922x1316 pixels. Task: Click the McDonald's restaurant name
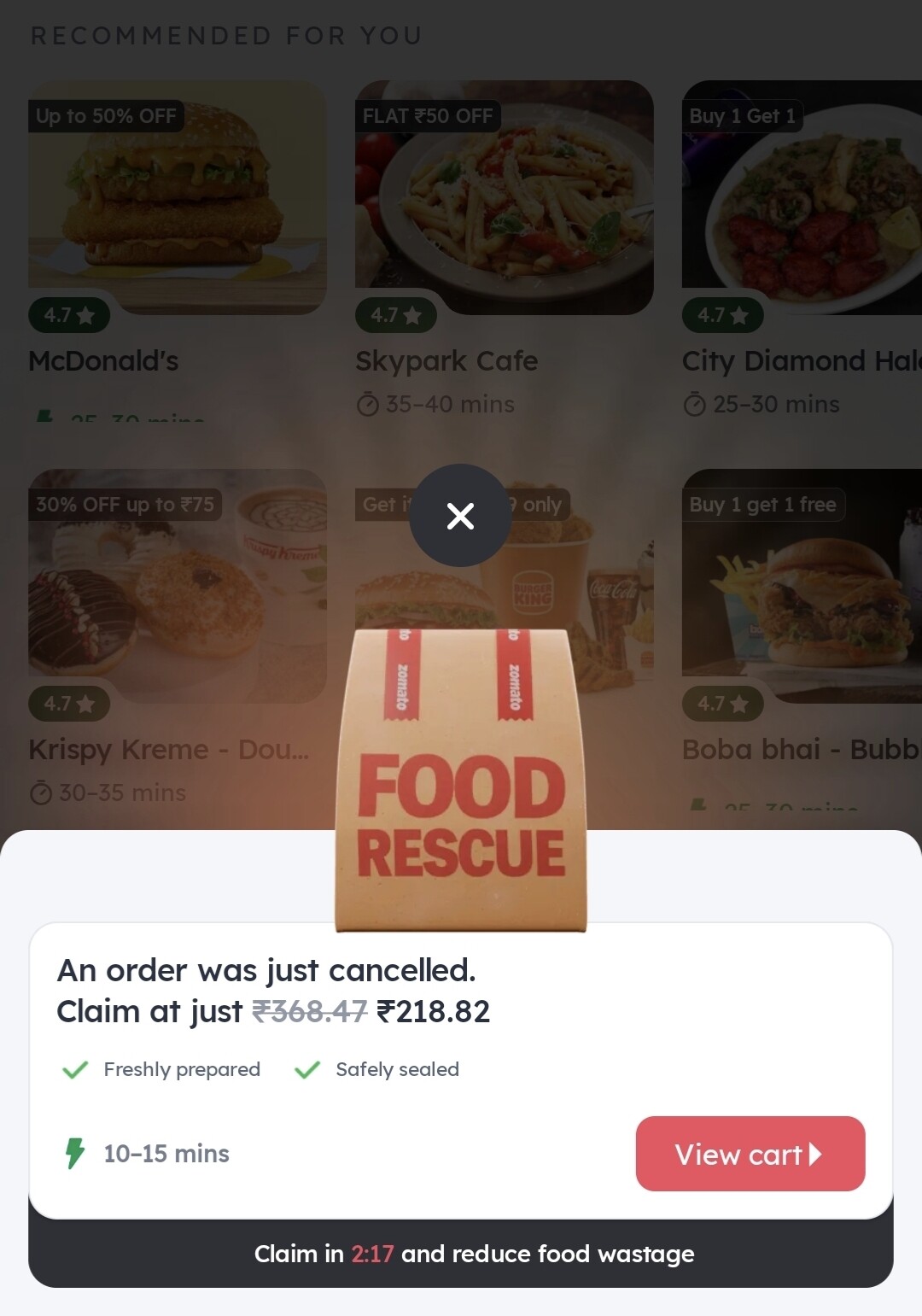pyautogui.click(x=103, y=361)
